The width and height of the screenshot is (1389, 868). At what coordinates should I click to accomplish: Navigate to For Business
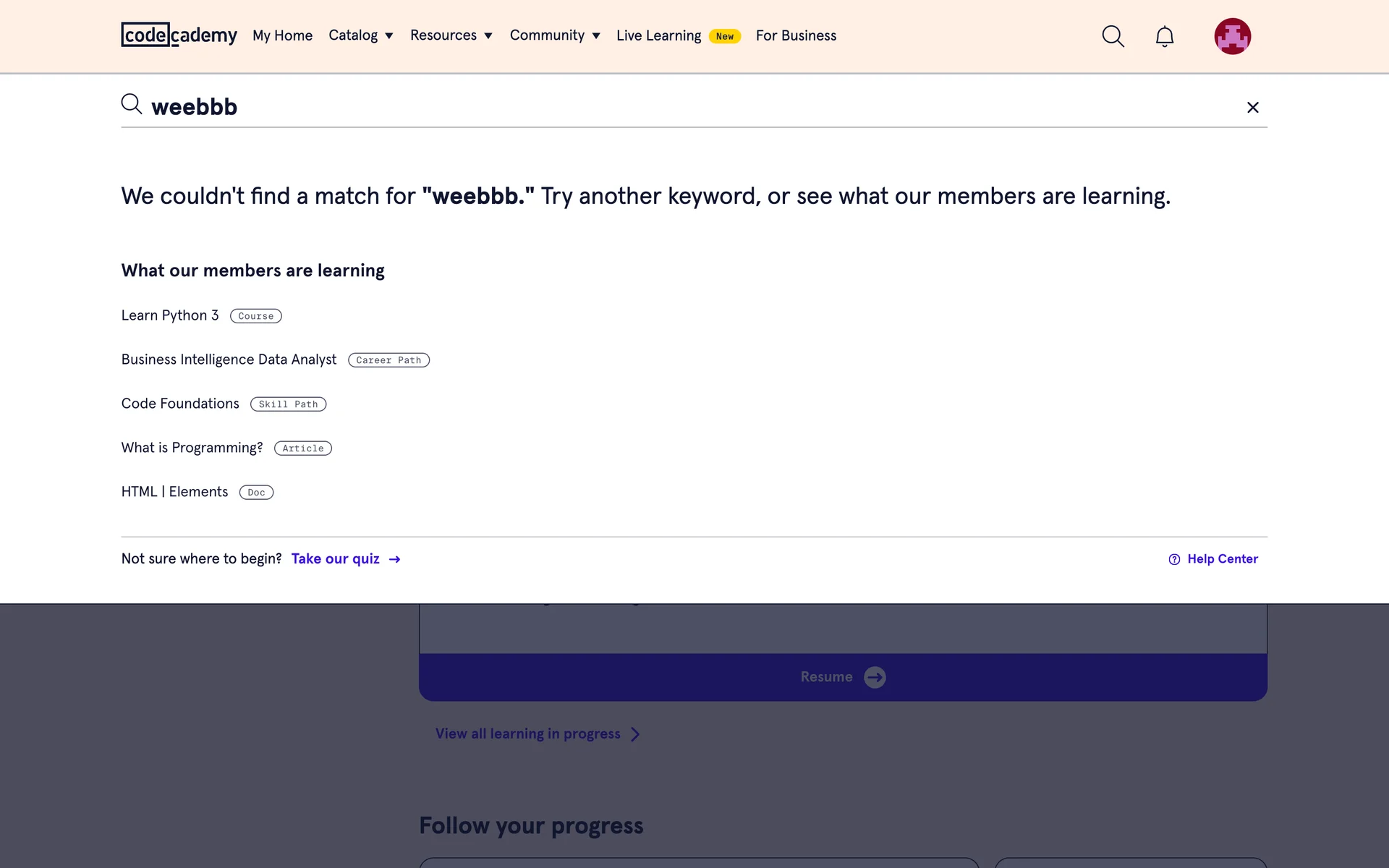click(x=796, y=35)
